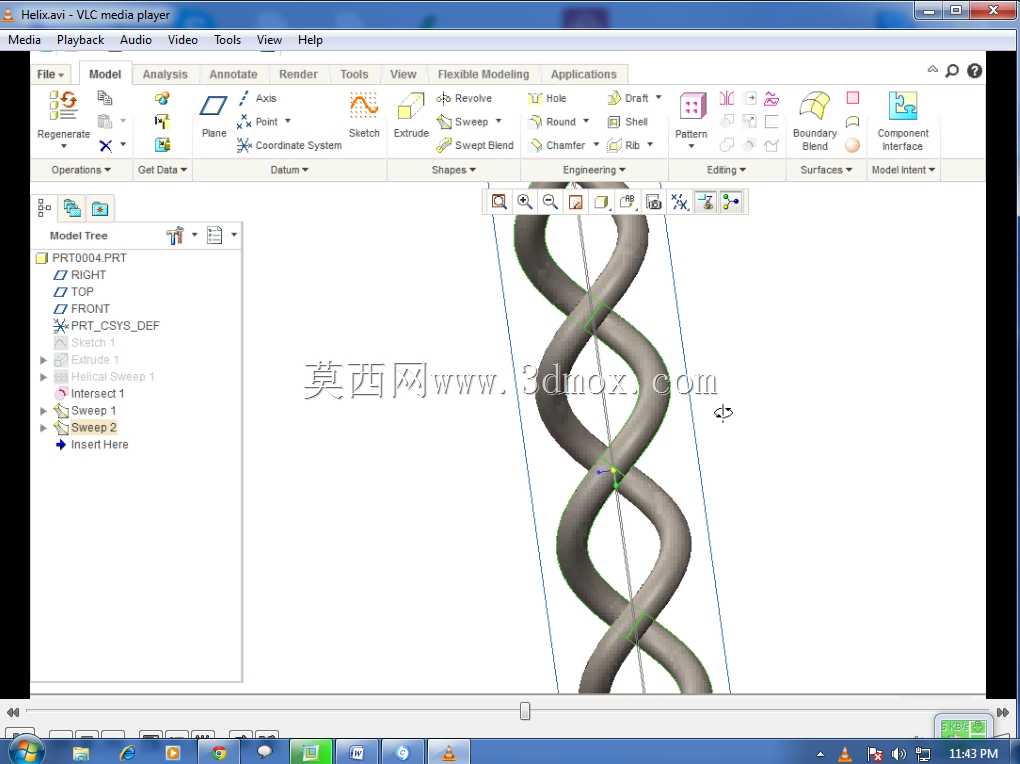Open the File menu

point(50,74)
